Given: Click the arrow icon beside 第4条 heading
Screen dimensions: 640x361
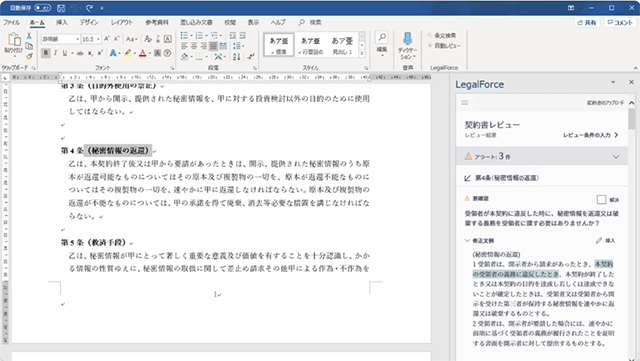Looking at the screenshot, I should coord(468,178).
